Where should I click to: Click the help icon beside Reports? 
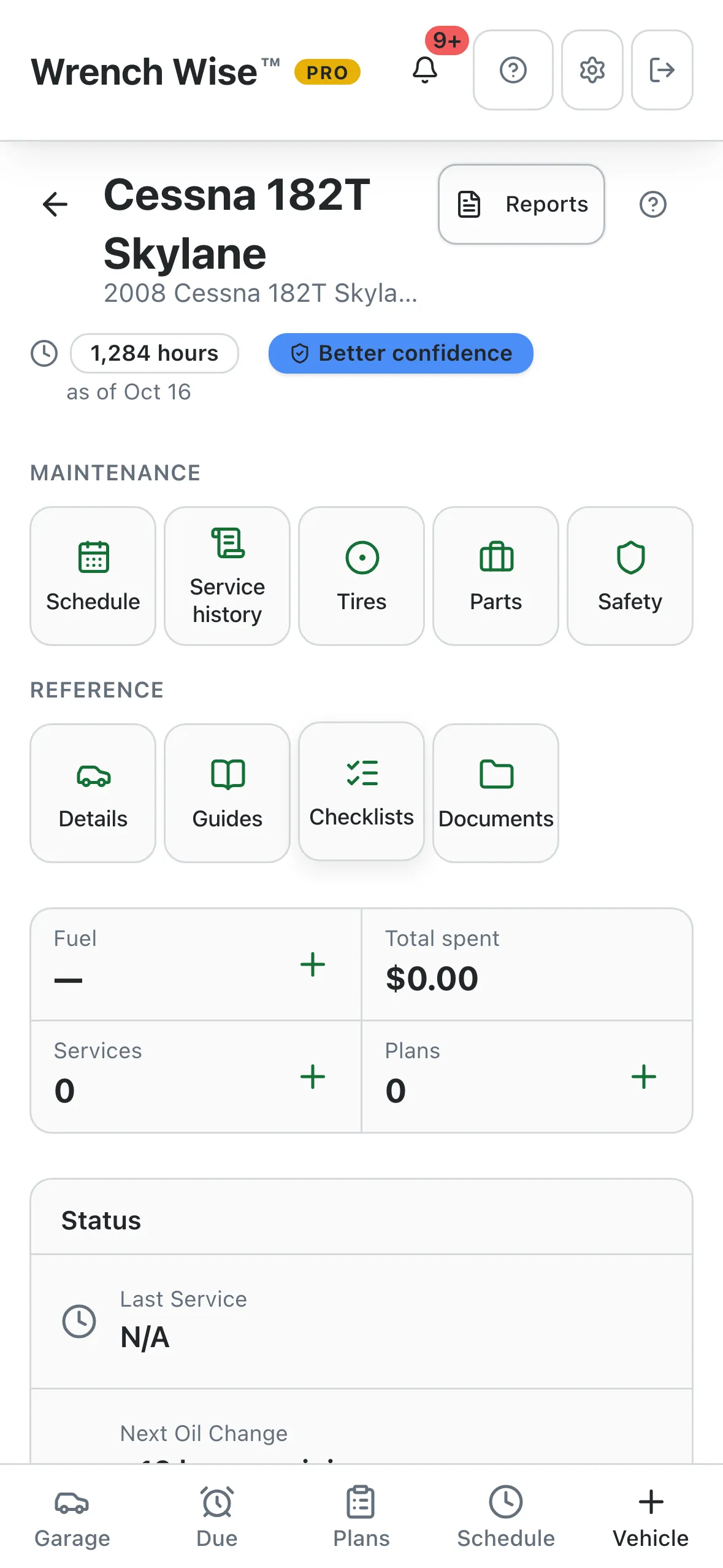653,204
